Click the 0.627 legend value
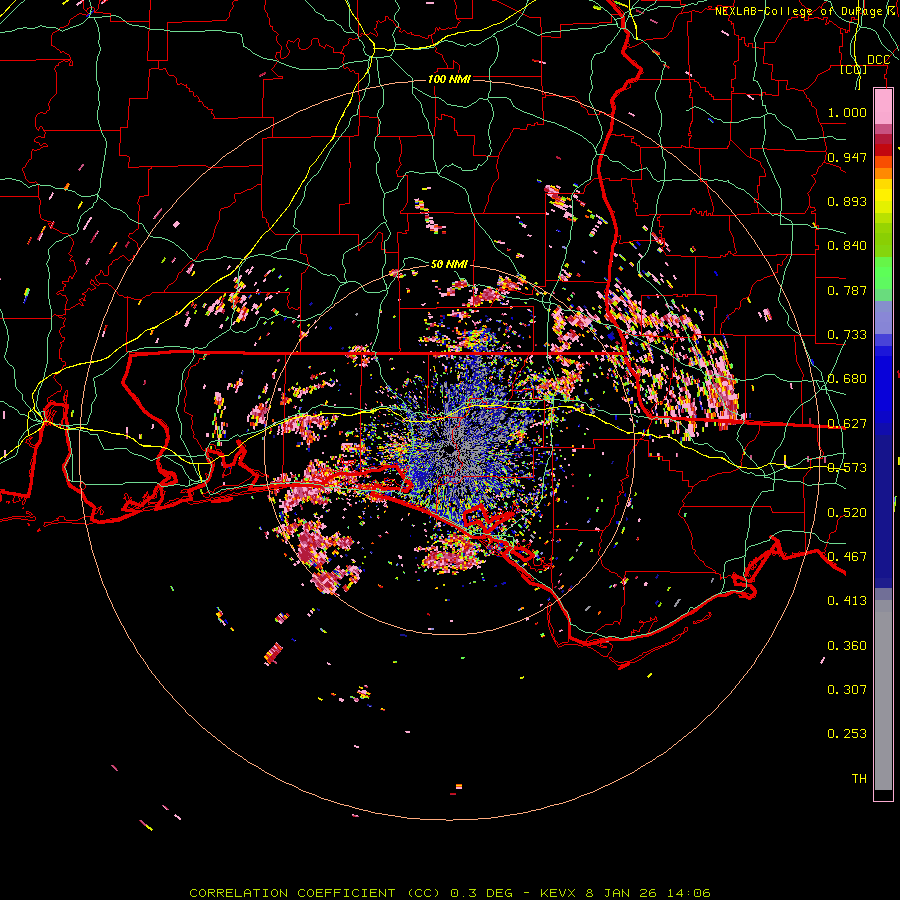The height and width of the screenshot is (900, 900). [847, 424]
